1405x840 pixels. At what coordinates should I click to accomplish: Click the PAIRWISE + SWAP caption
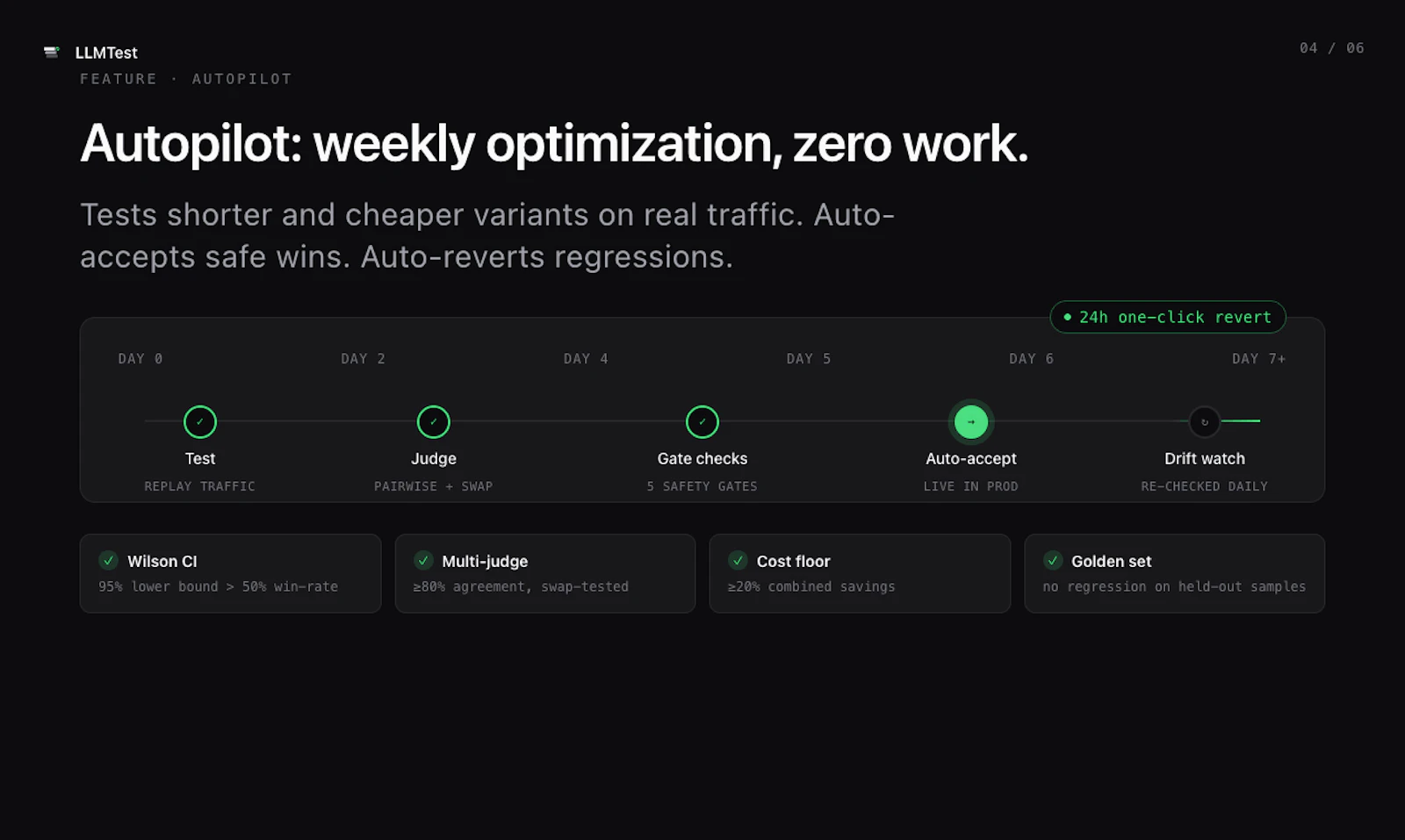pos(434,486)
